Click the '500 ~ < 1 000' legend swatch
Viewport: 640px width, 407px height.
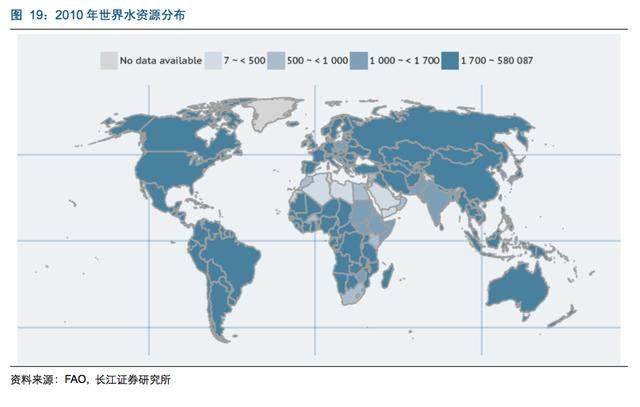coord(276,60)
